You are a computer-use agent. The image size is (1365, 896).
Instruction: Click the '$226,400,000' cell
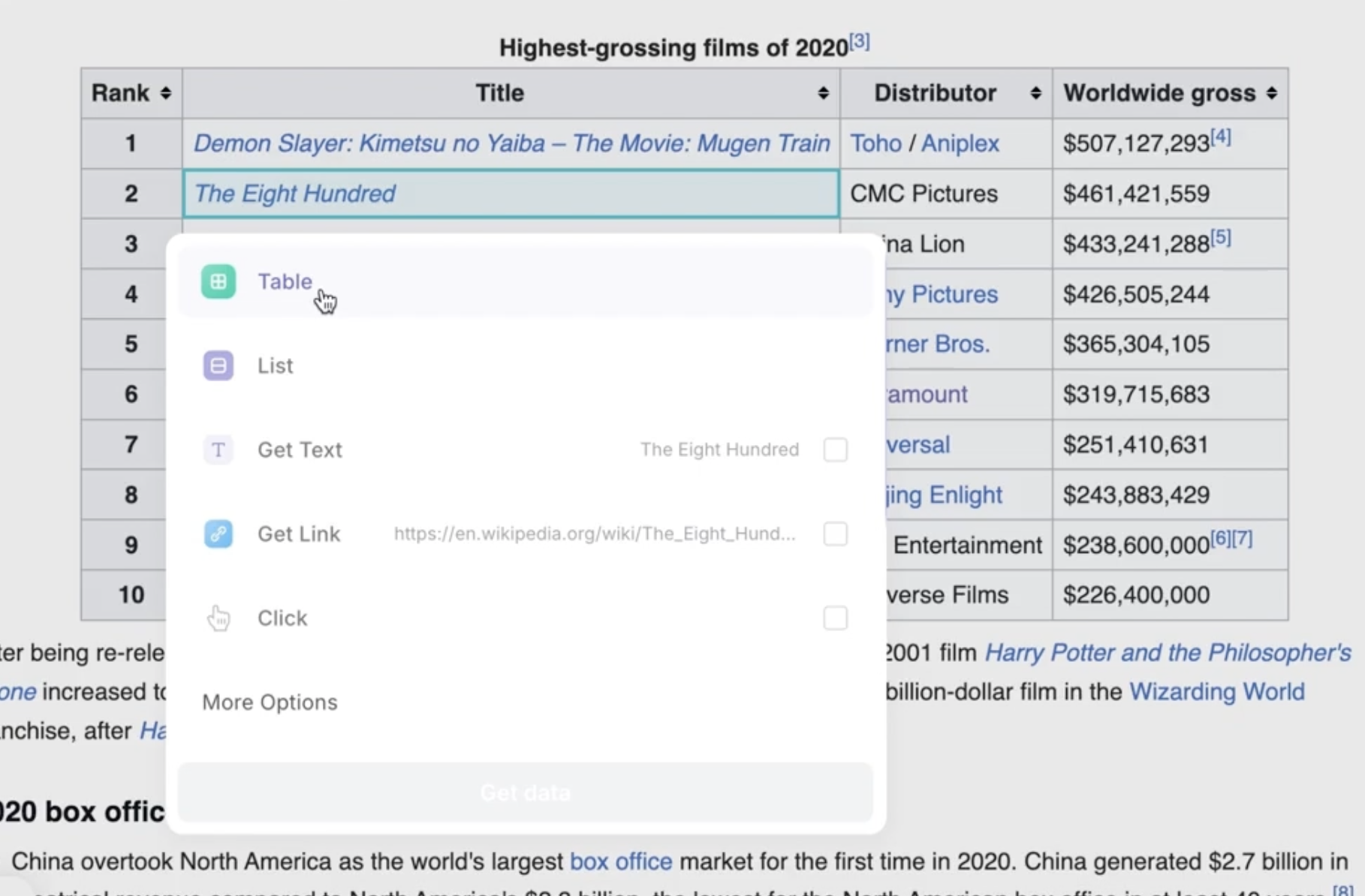[x=1170, y=595]
